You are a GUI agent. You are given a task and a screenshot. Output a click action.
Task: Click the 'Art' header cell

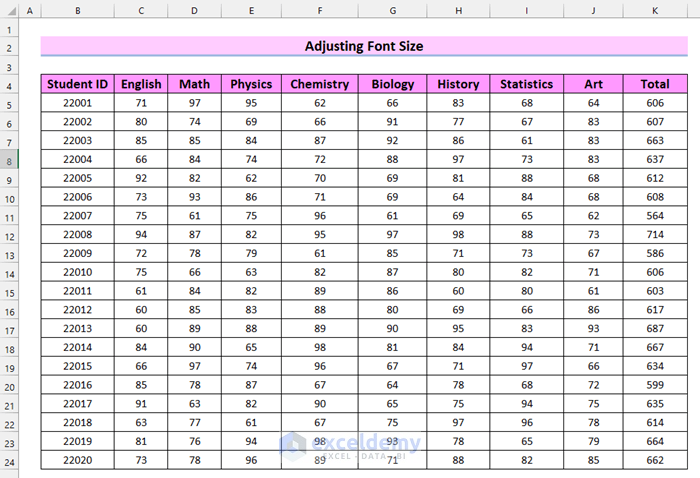click(593, 84)
